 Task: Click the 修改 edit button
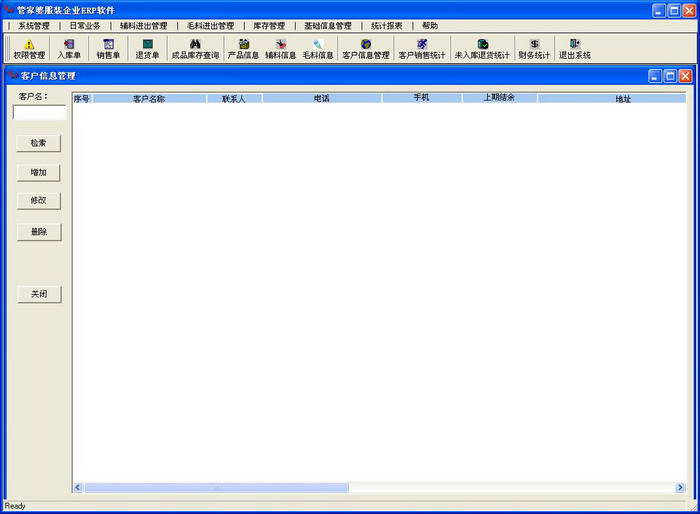tap(39, 201)
